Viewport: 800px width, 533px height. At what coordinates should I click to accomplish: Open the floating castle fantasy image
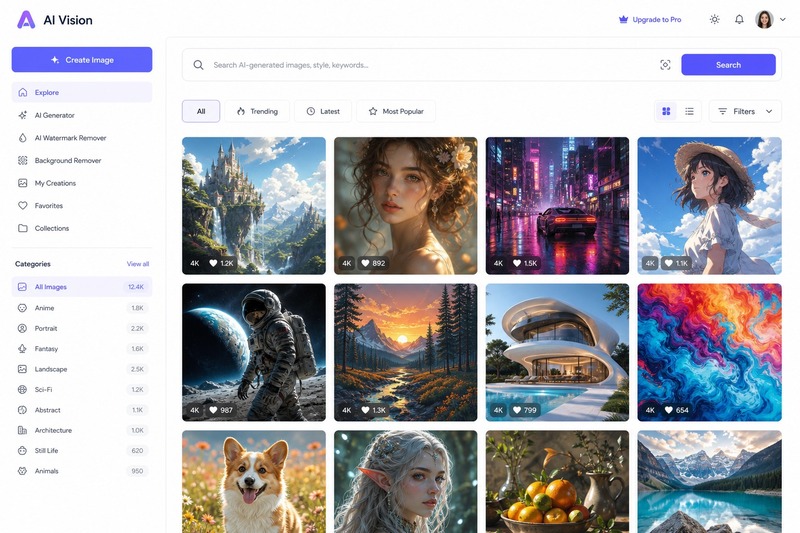(x=254, y=206)
